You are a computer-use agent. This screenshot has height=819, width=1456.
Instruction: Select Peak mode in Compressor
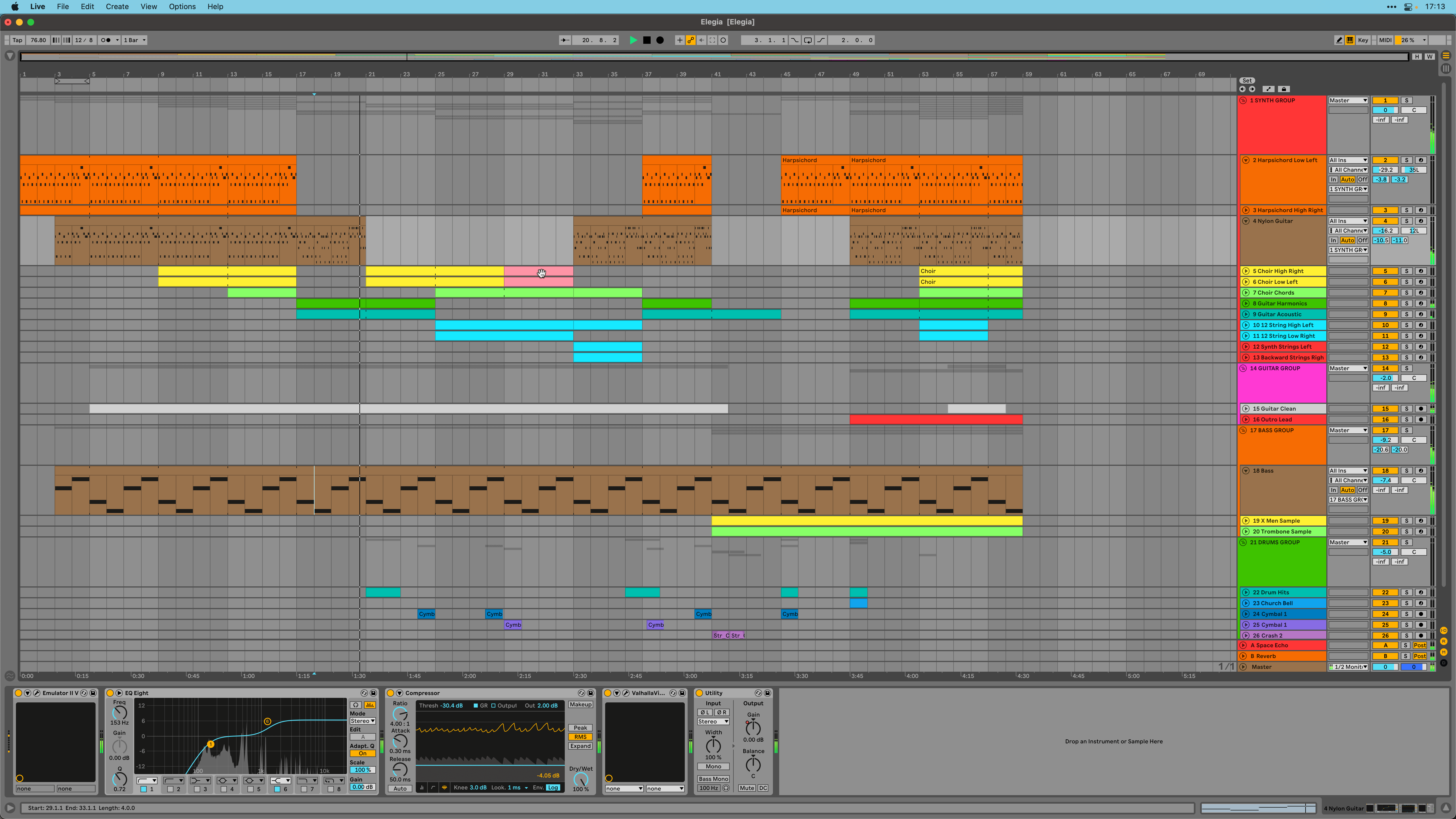[x=580, y=727]
